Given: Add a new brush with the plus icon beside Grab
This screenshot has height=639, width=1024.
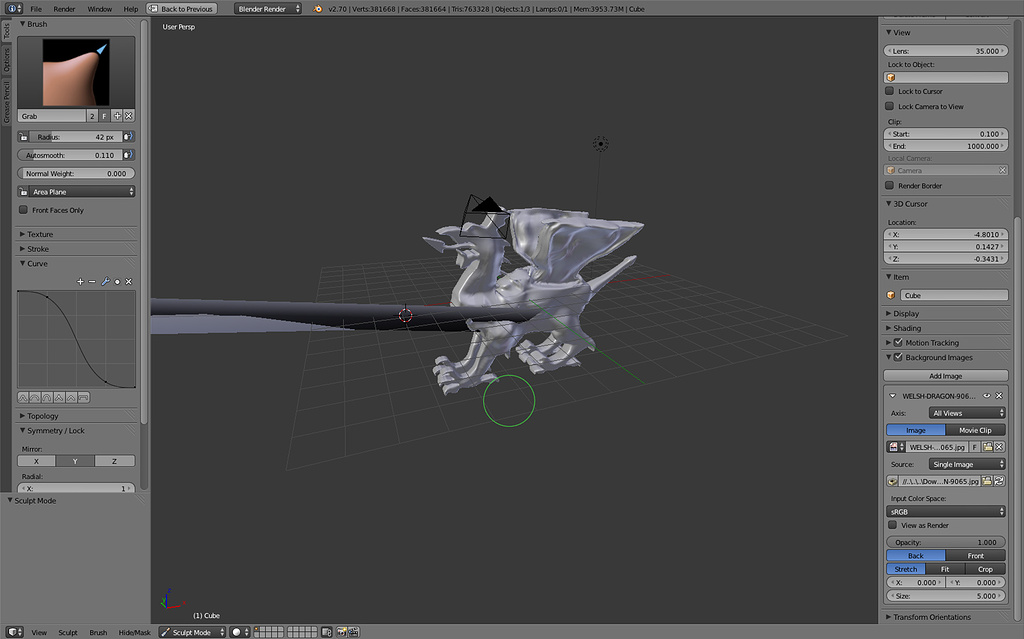Looking at the screenshot, I should (x=118, y=116).
